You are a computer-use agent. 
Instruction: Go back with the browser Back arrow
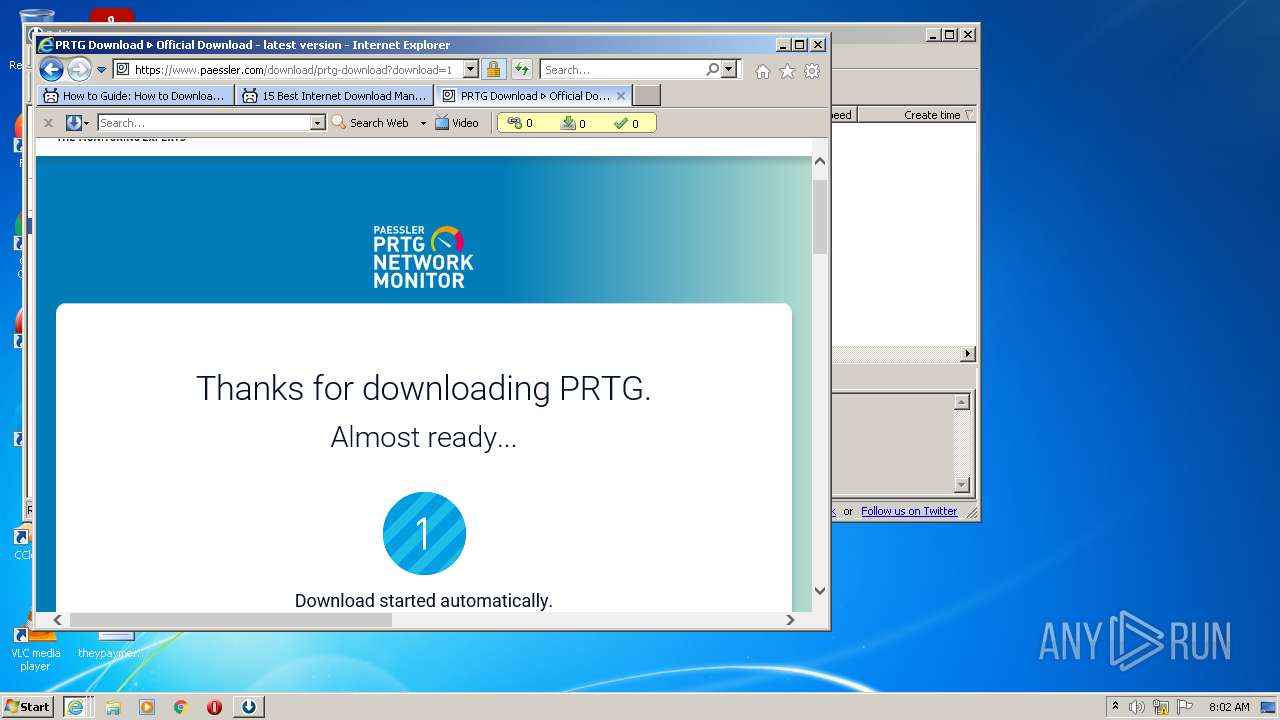(51, 70)
